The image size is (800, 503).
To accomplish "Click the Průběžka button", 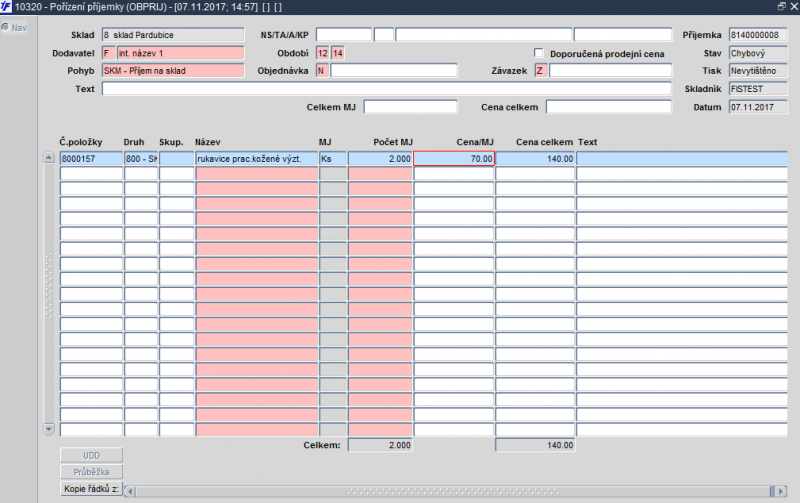I will pyautogui.click(x=91, y=472).
